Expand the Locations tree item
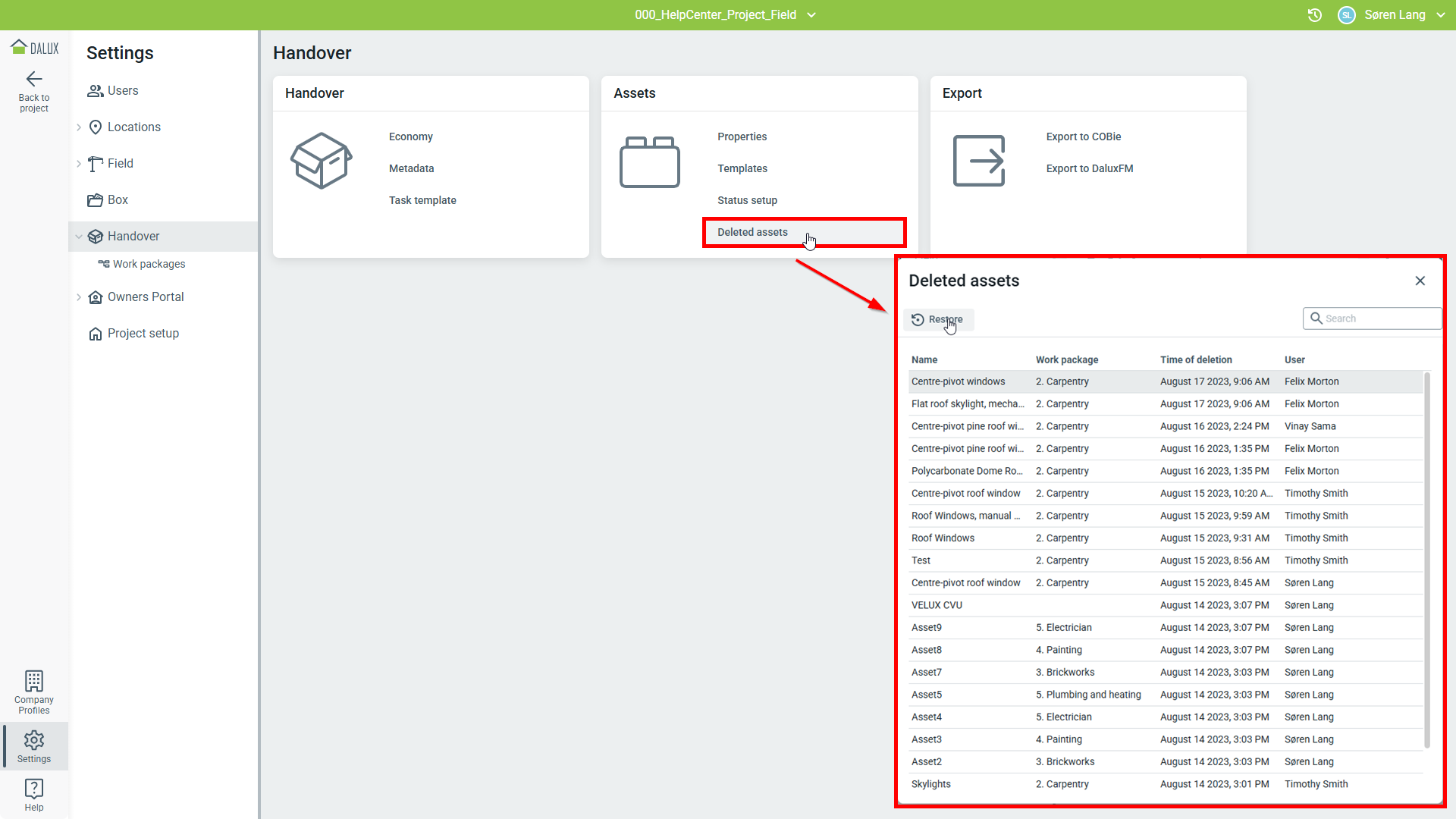Screen dimensions: 1456x819 pyautogui.click(x=79, y=127)
